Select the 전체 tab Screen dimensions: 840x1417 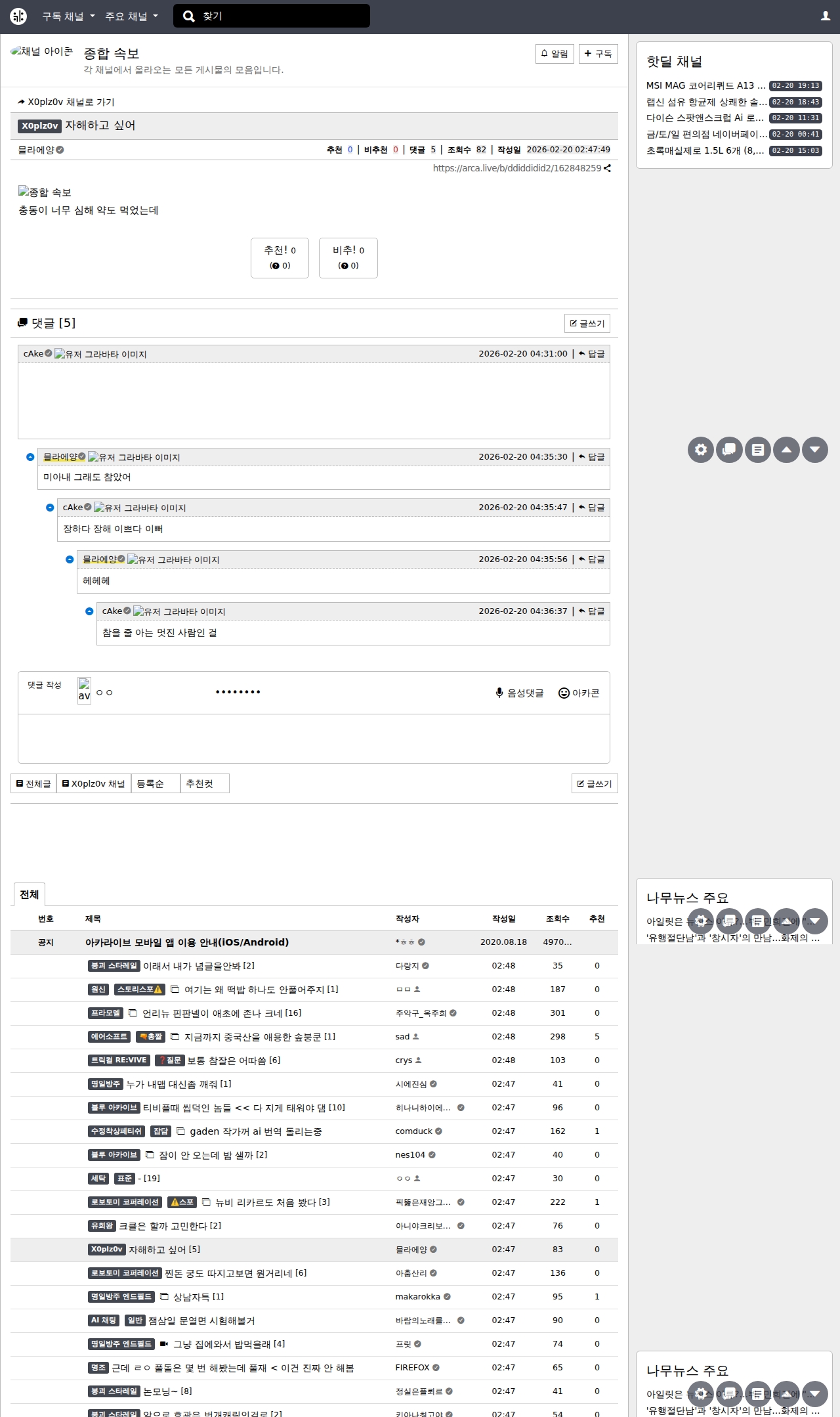pyautogui.click(x=30, y=894)
